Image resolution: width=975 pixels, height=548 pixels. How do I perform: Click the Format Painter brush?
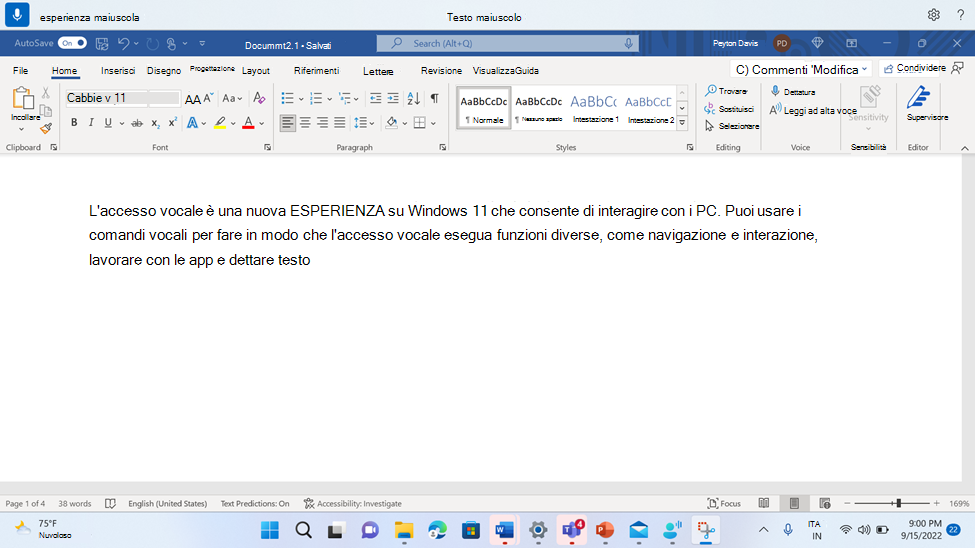click(45, 129)
